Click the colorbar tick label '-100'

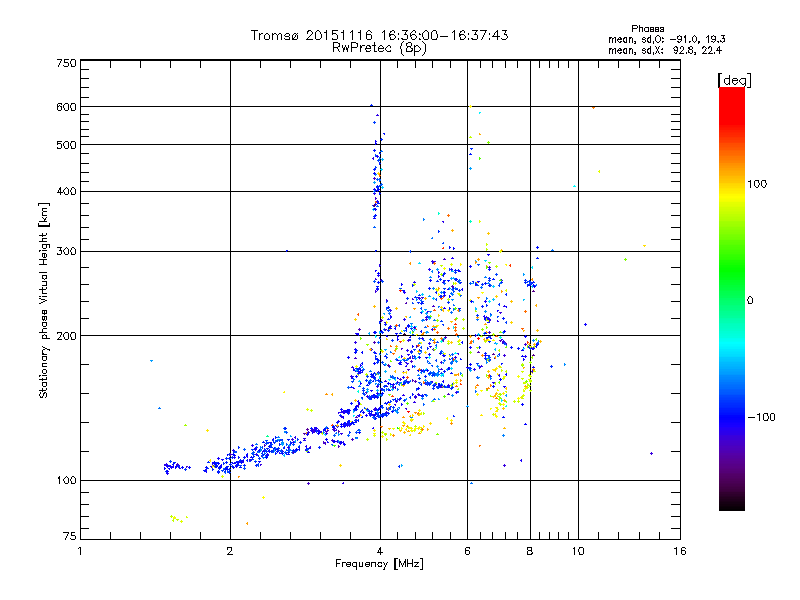click(762, 417)
